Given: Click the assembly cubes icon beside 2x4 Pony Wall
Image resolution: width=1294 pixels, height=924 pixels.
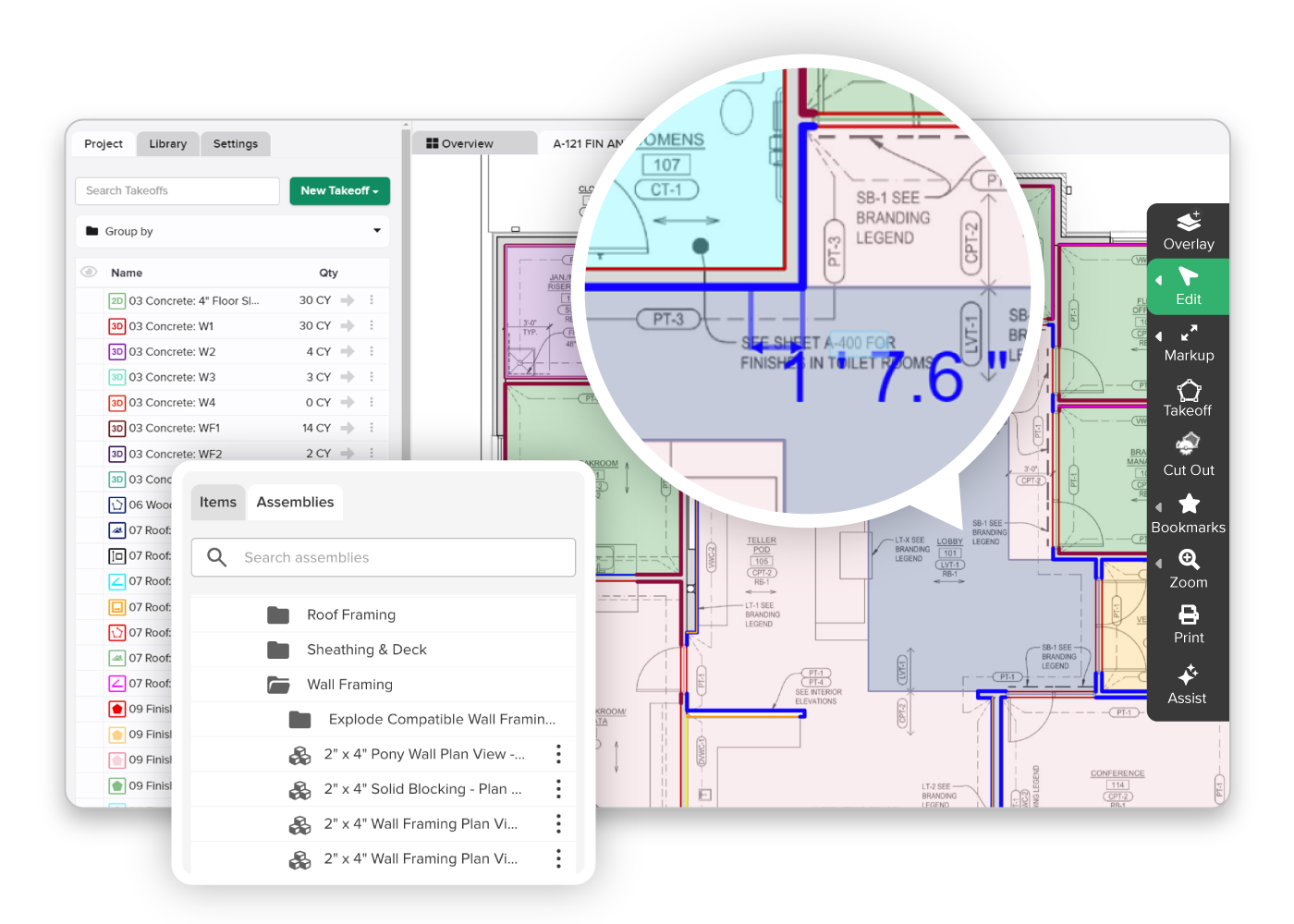Looking at the screenshot, I should coord(299,754).
